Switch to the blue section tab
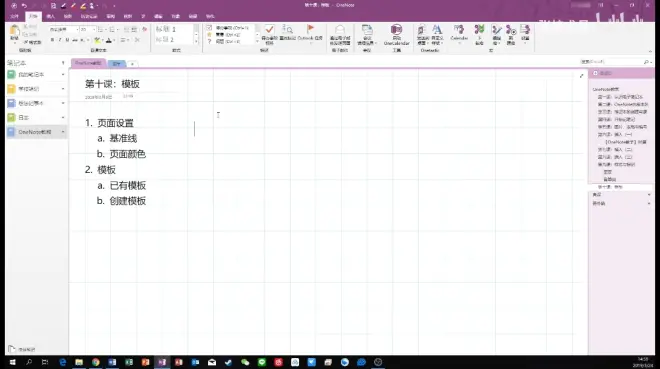The image size is (660, 369). click(x=117, y=64)
